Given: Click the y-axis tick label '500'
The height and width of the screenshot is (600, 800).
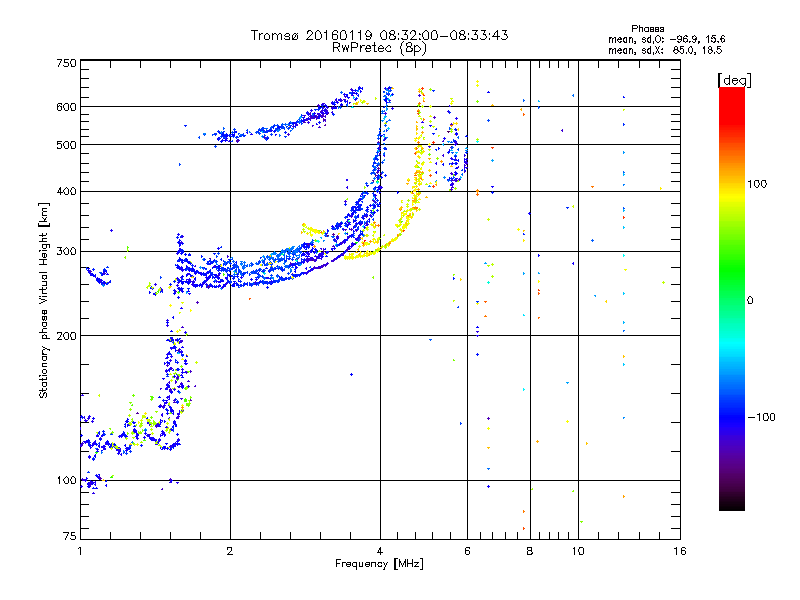Looking at the screenshot, I should click(67, 145).
